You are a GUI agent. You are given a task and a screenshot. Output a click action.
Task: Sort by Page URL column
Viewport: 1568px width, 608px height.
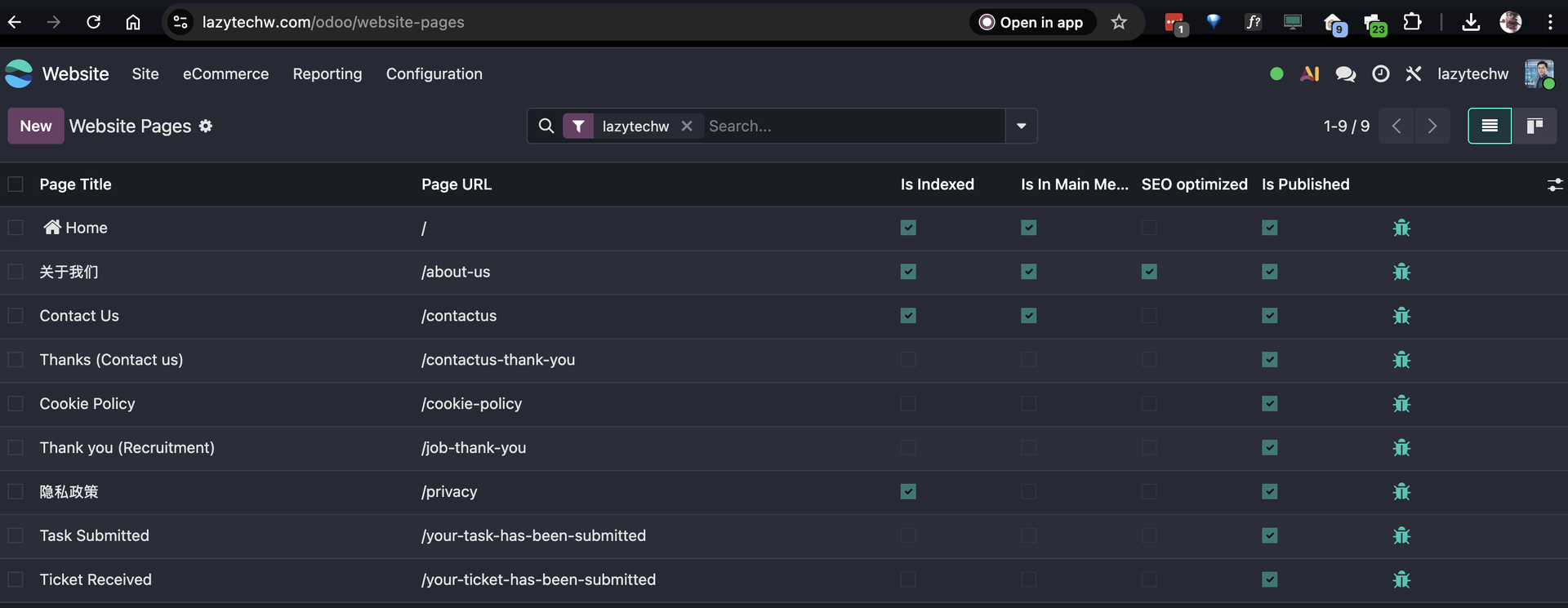457,184
